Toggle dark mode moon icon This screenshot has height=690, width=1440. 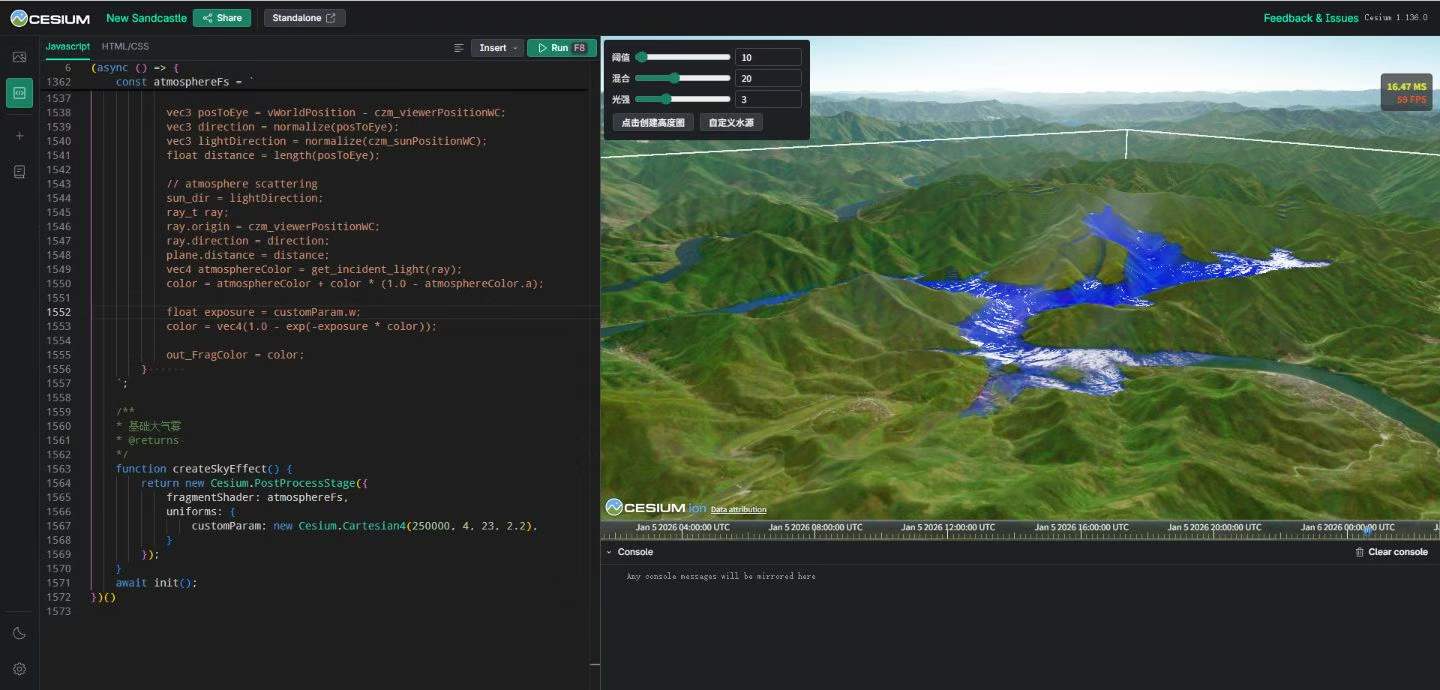19,633
